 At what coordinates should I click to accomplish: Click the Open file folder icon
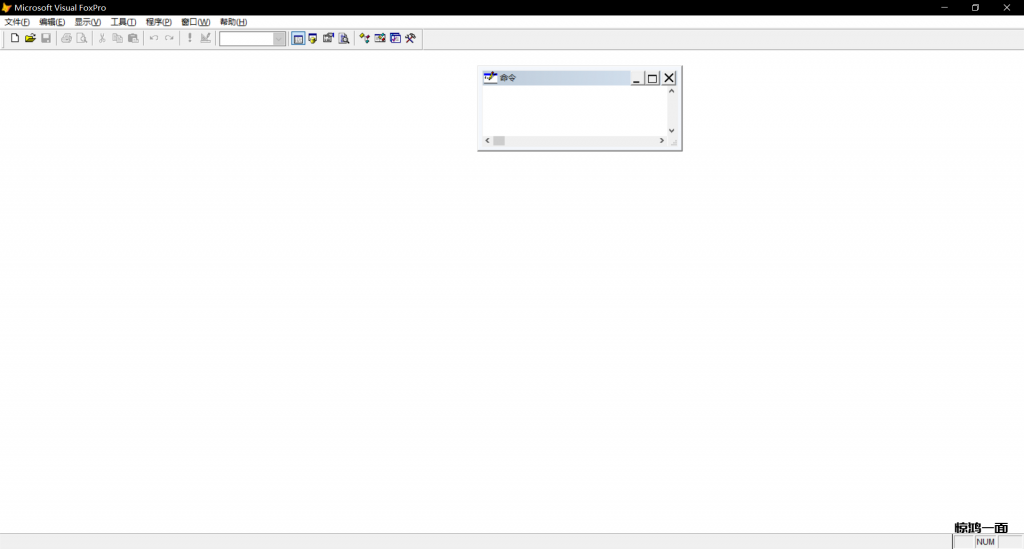click(30, 38)
